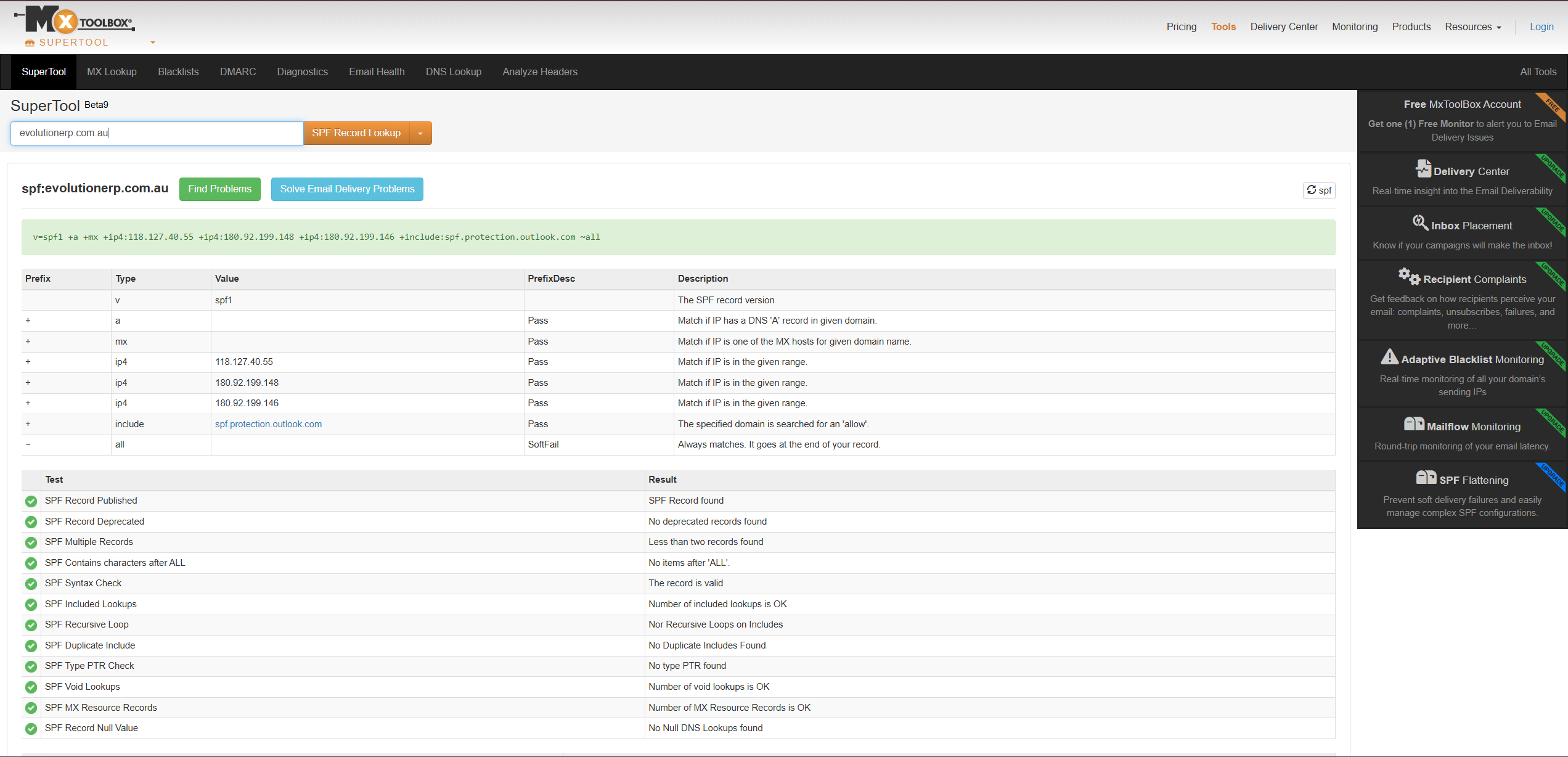Viewport: 1568px width, 757px height.
Task: Click the raw SPF record text
Action: [x=316, y=237]
